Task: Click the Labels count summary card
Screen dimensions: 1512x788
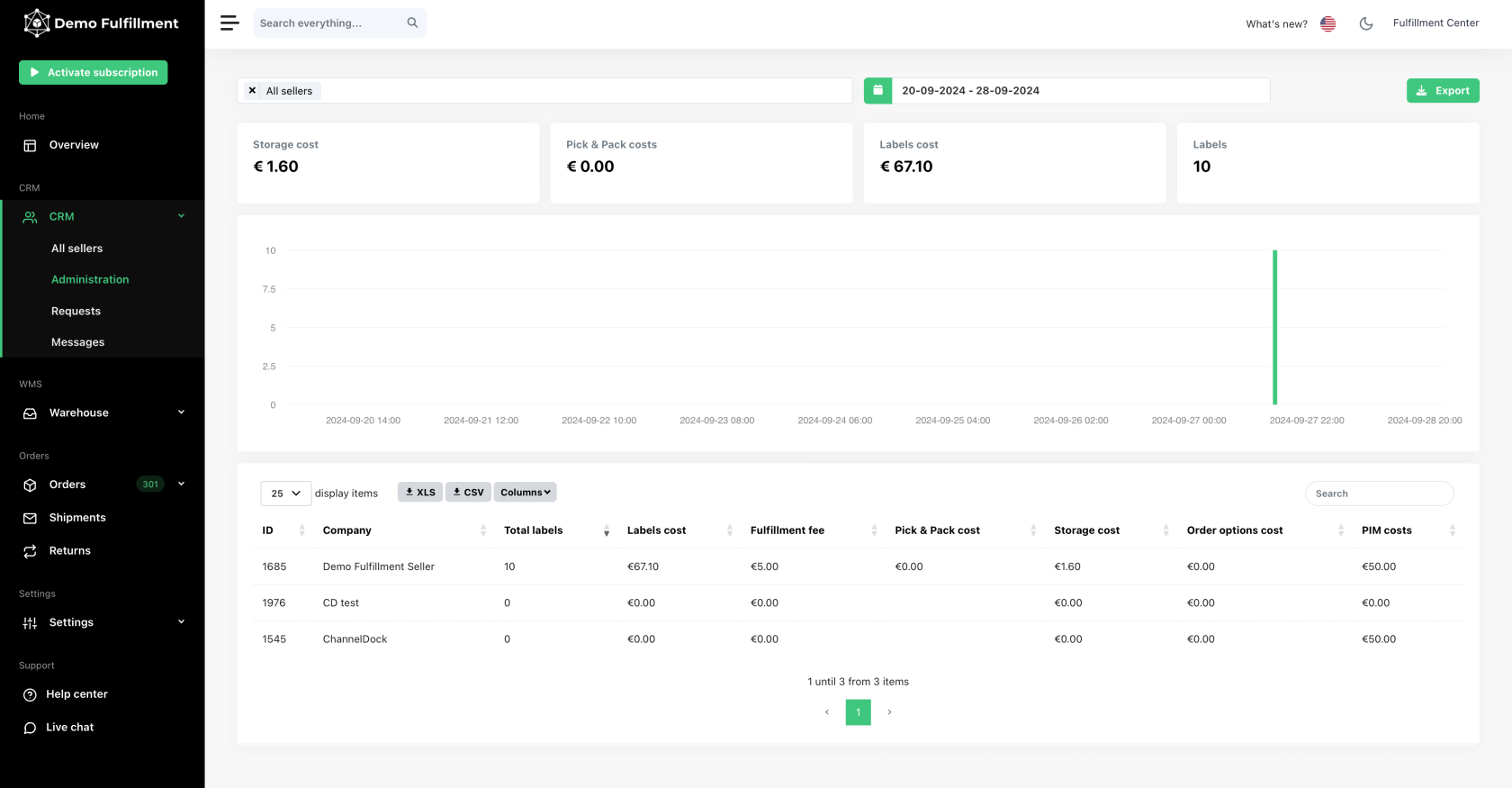Action: click(1327, 163)
